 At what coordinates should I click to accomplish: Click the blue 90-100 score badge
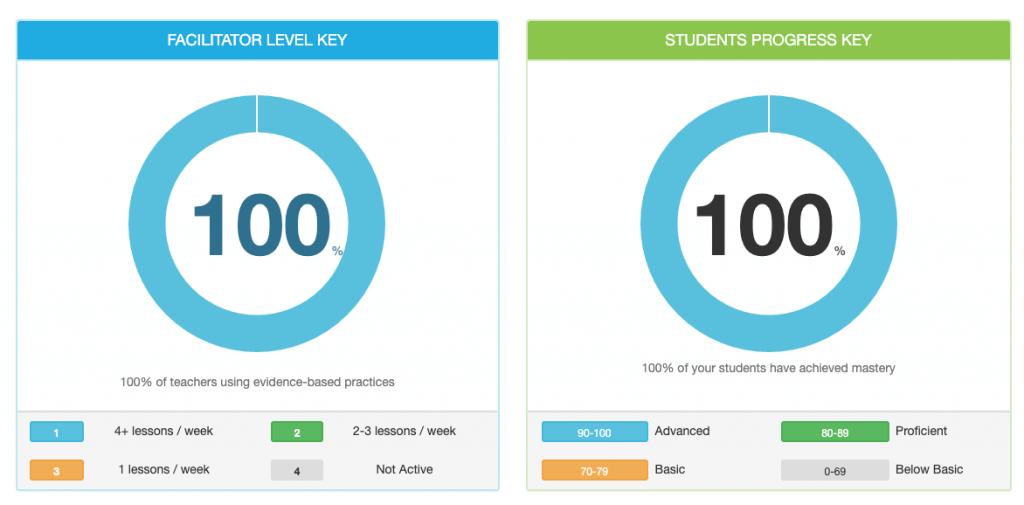594,432
